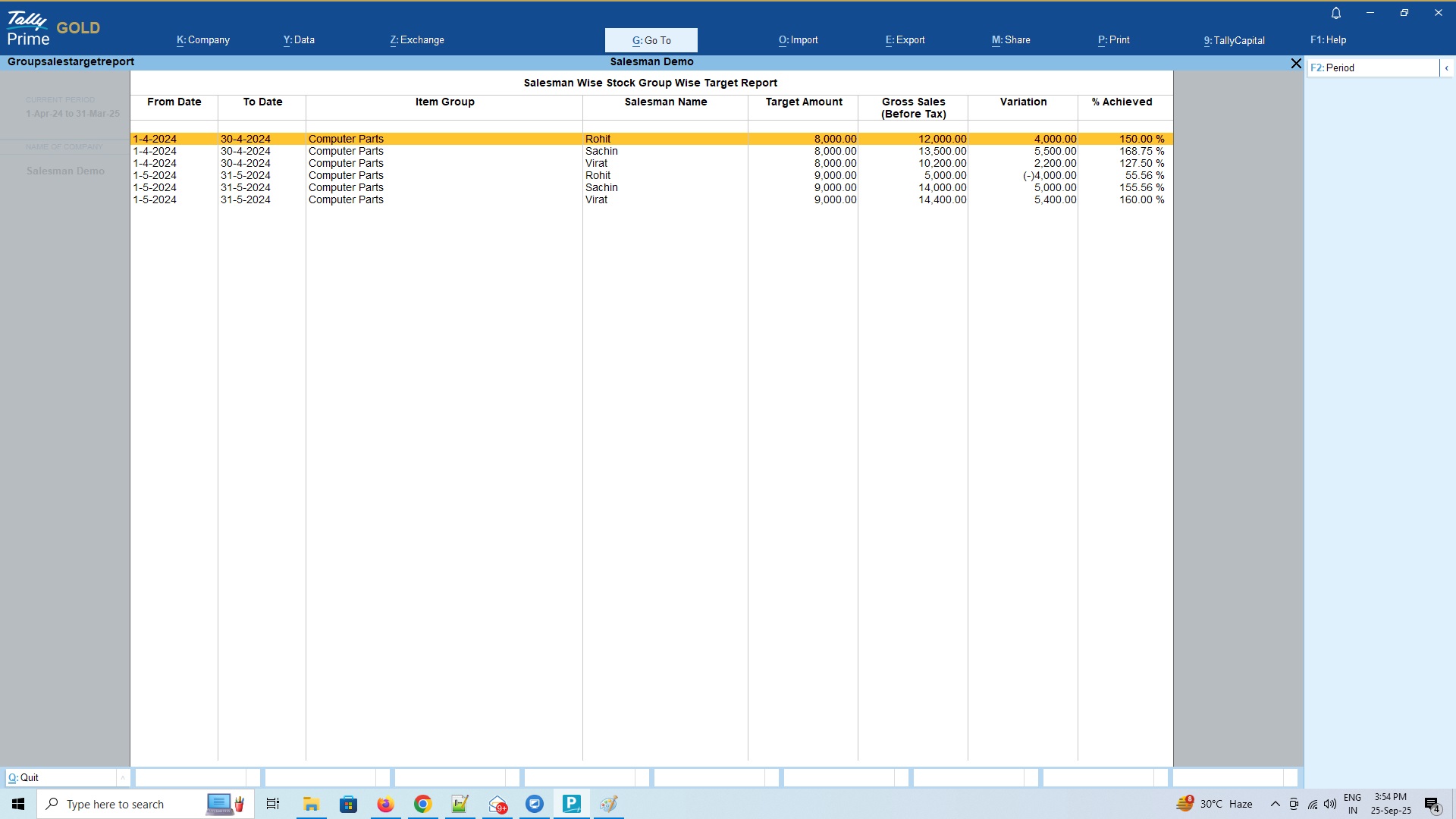The width and height of the screenshot is (1456, 819).
Task: Click the F2 Period button
Action: 1373,68
